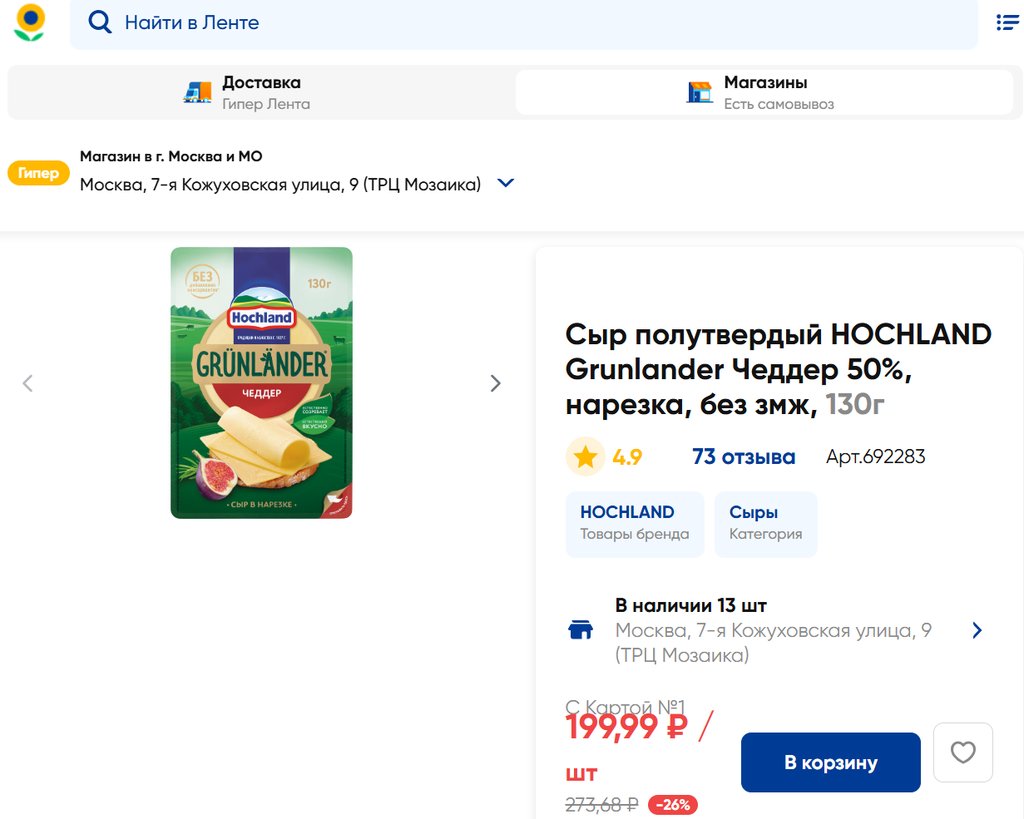Show next product image

495,383
